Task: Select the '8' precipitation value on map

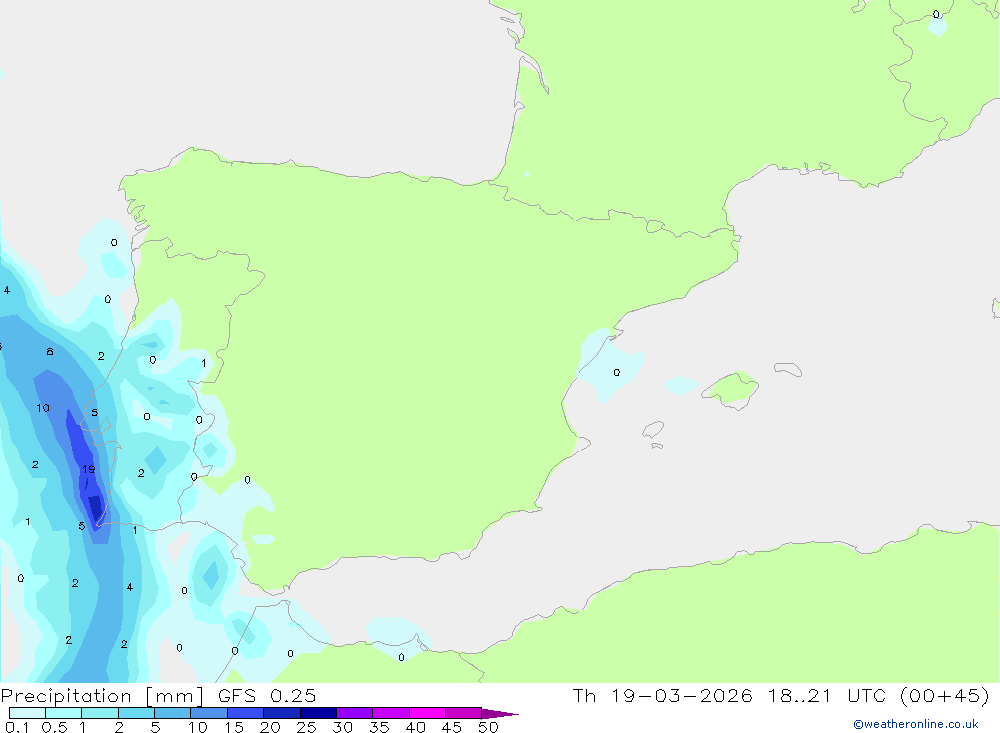Action: pos(50,352)
